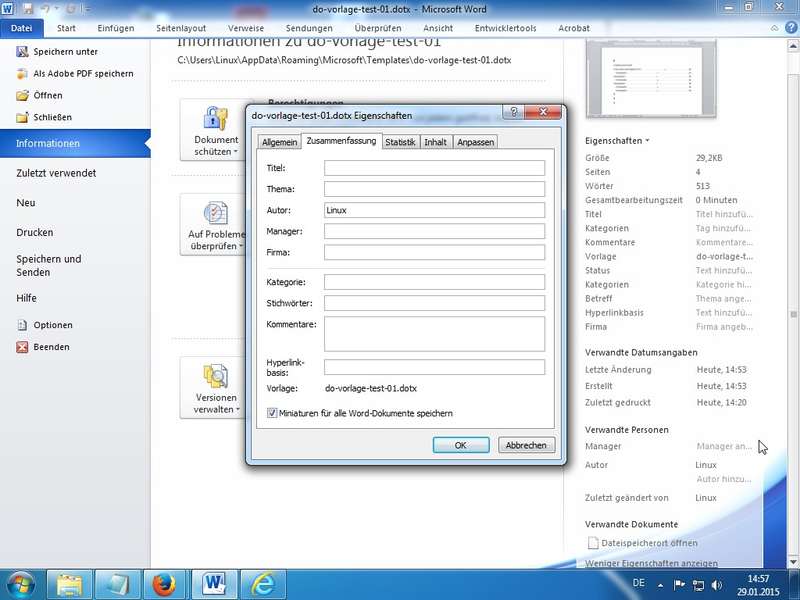Confirm the dialog with OK
This screenshot has height=600, width=800.
click(x=461, y=445)
